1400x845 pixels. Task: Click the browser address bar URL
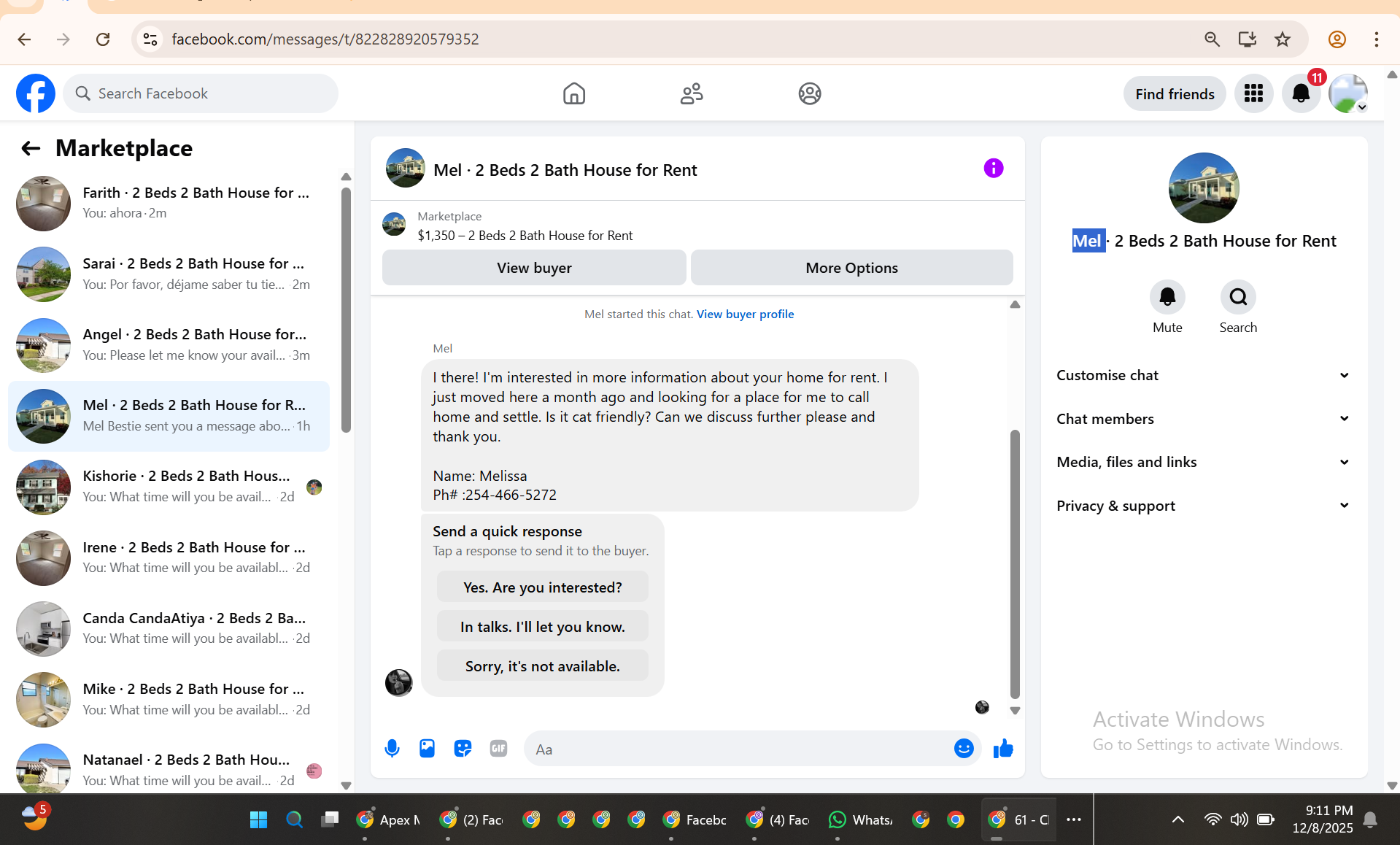tap(325, 39)
